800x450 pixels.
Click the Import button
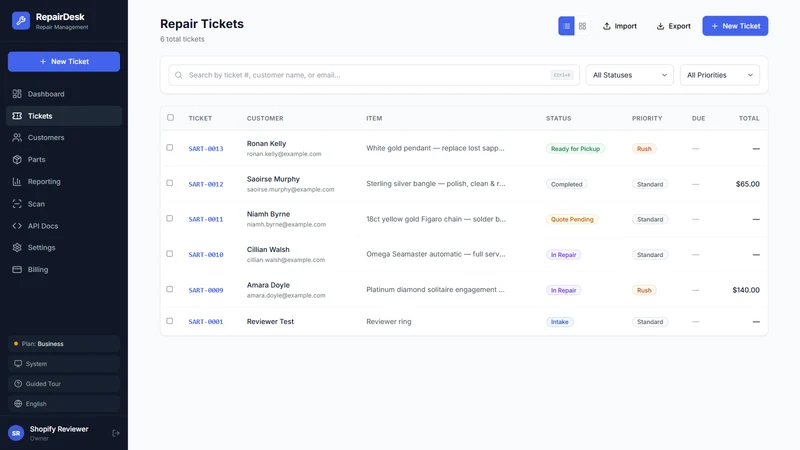(x=620, y=26)
